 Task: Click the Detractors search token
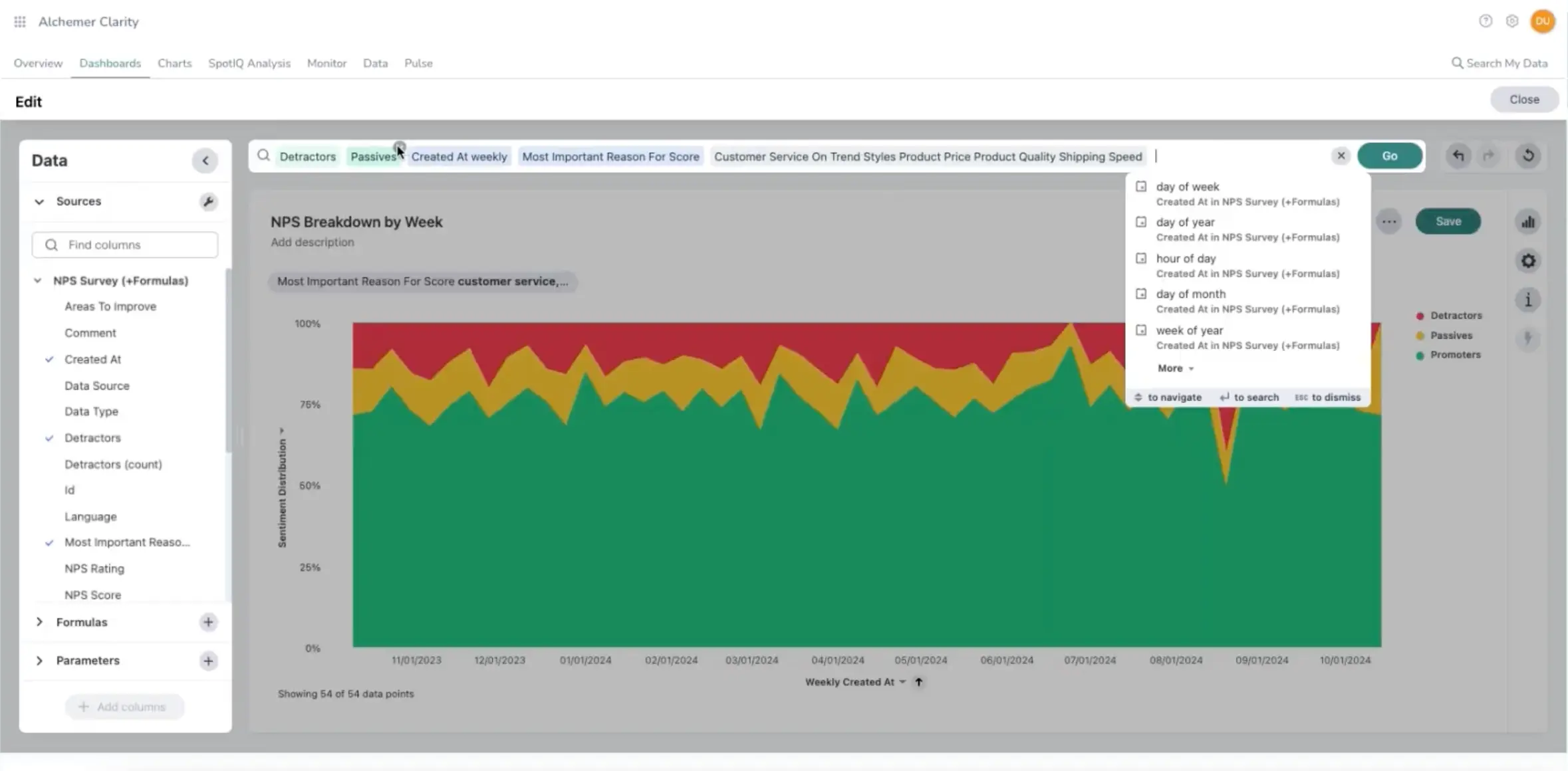(x=307, y=156)
